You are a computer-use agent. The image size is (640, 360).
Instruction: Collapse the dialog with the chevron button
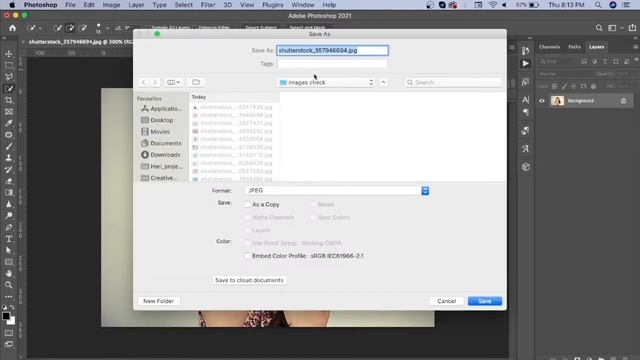383,82
